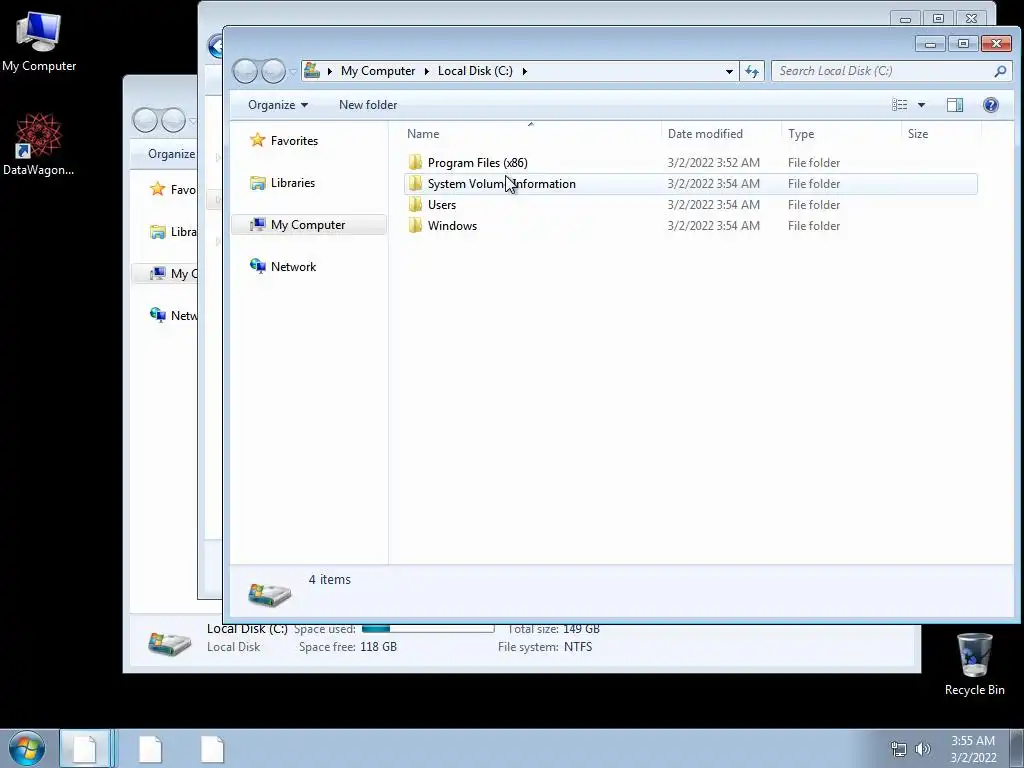The image size is (1024, 768).
Task: Select third taskbar window button
Action: click(212, 749)
